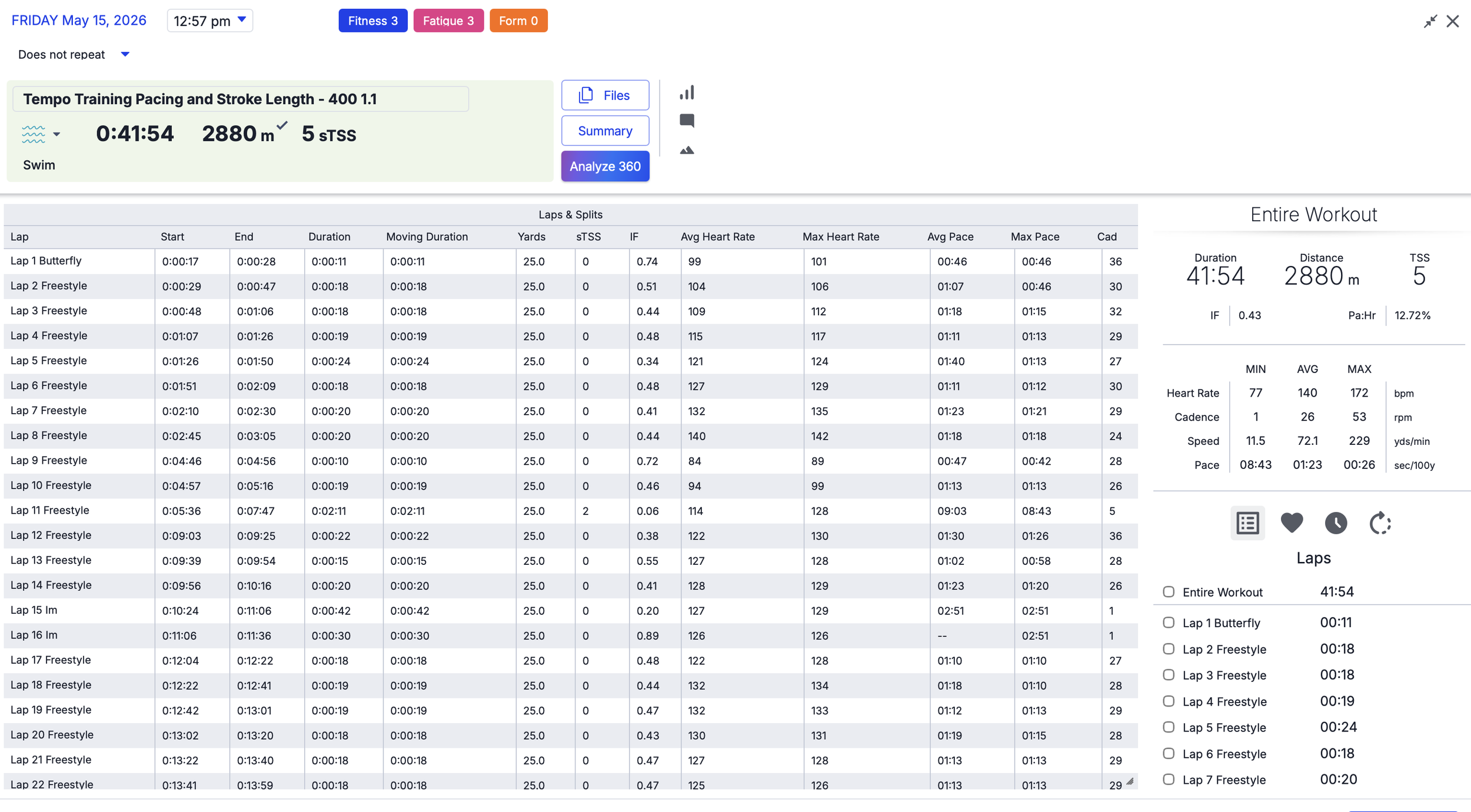The image size is (1471, 812).
Task: Check the Lap 7 Freestyle checkbox
Action: (x=1169, y=779)
